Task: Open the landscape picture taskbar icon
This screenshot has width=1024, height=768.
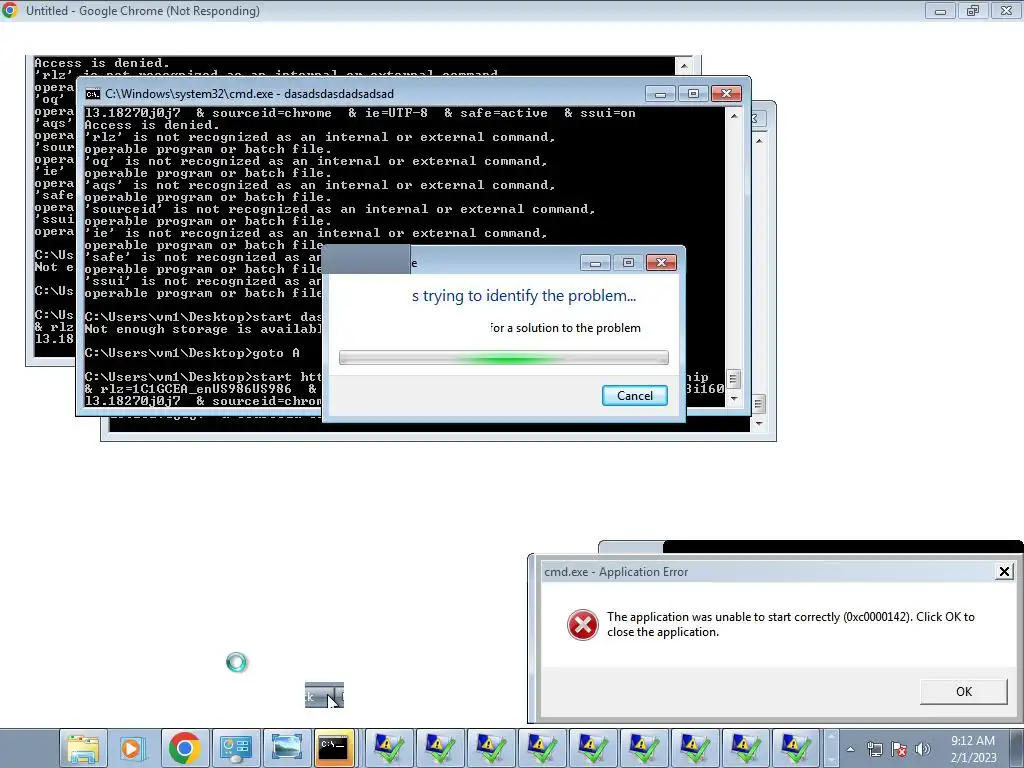Action: (286, 748)
